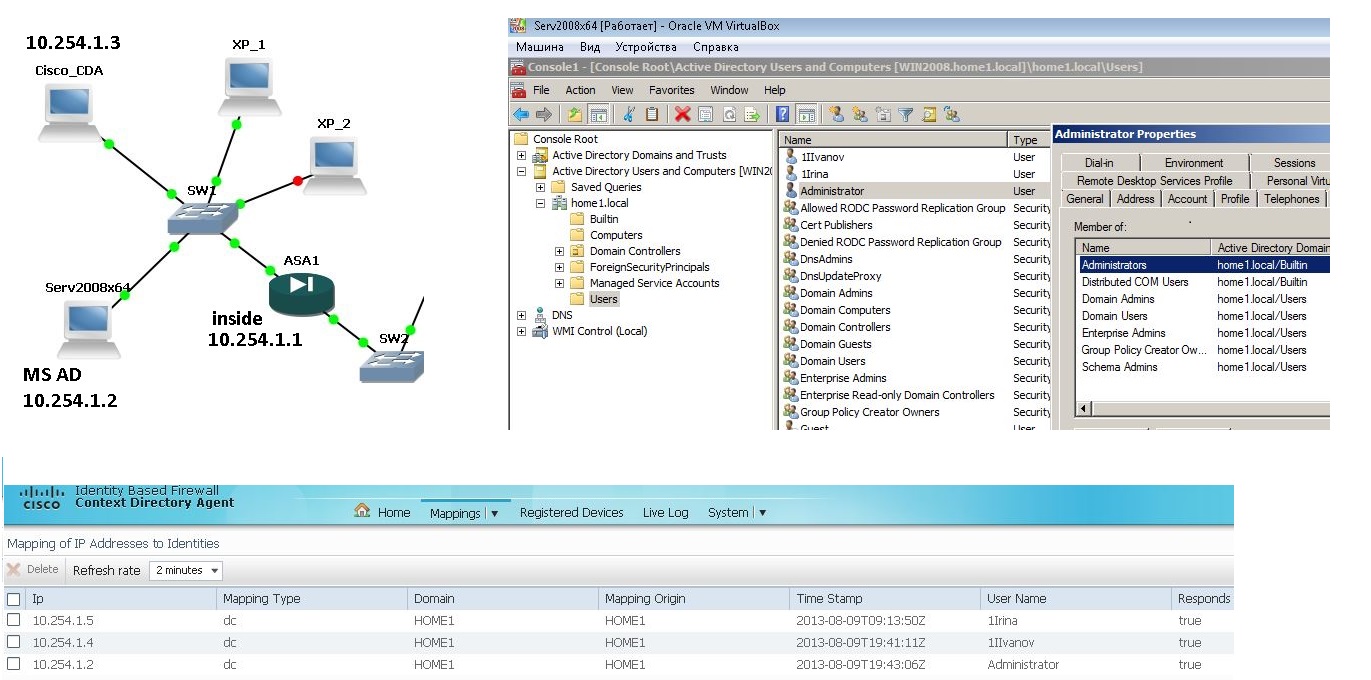Screen dimensions: 1371x680
Task: Open the blue Help question mark icon
Action: pyautogui.click(x=783, y=114)
